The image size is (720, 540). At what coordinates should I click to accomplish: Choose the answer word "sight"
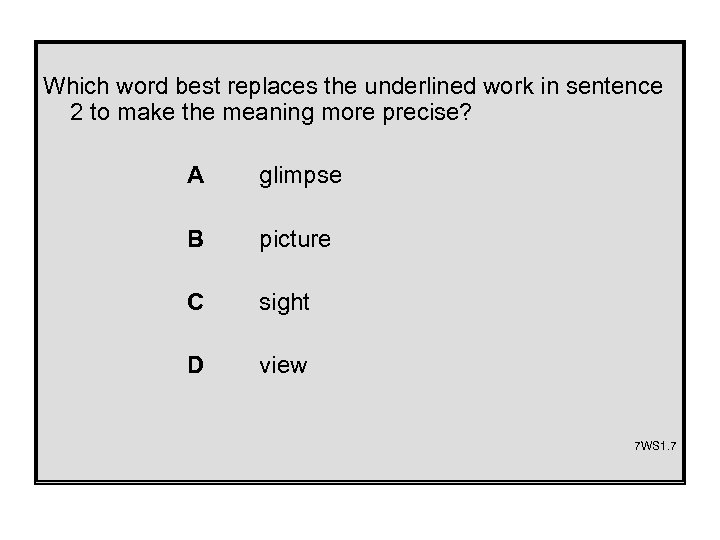(x=284, y=302)
